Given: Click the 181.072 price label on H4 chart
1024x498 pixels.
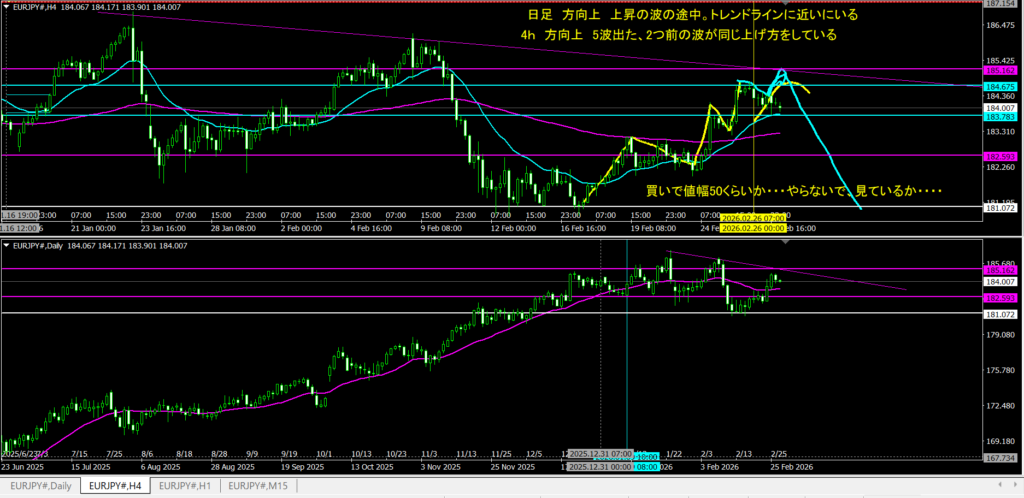Looking at the screenshot, I should 1000,207.
